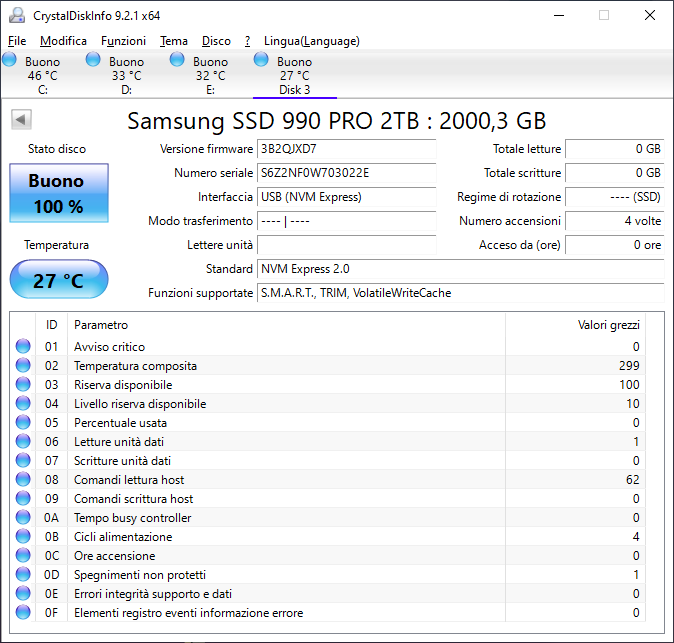This screenshot has width=674, height=643.
Task: Open the Disco menu
Action: tap(216, 41)
